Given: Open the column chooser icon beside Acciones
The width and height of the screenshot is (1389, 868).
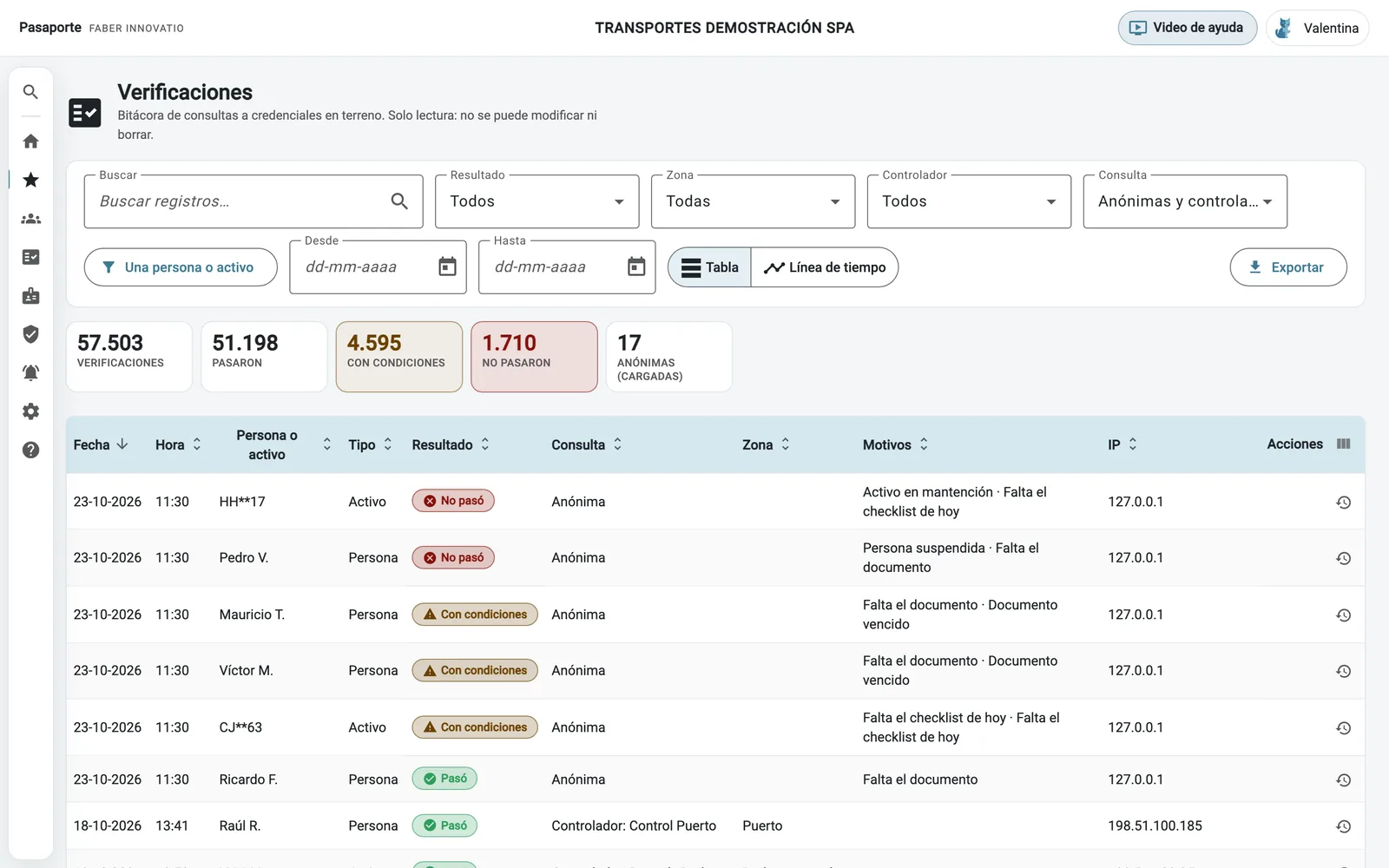Looking at the screenshot, I should pyautogui.click(x=1344, y=444).
